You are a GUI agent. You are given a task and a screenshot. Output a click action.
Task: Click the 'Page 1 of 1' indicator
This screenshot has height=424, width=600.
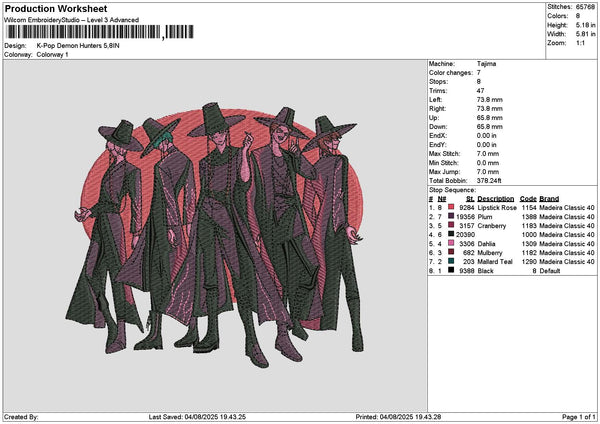579,417
